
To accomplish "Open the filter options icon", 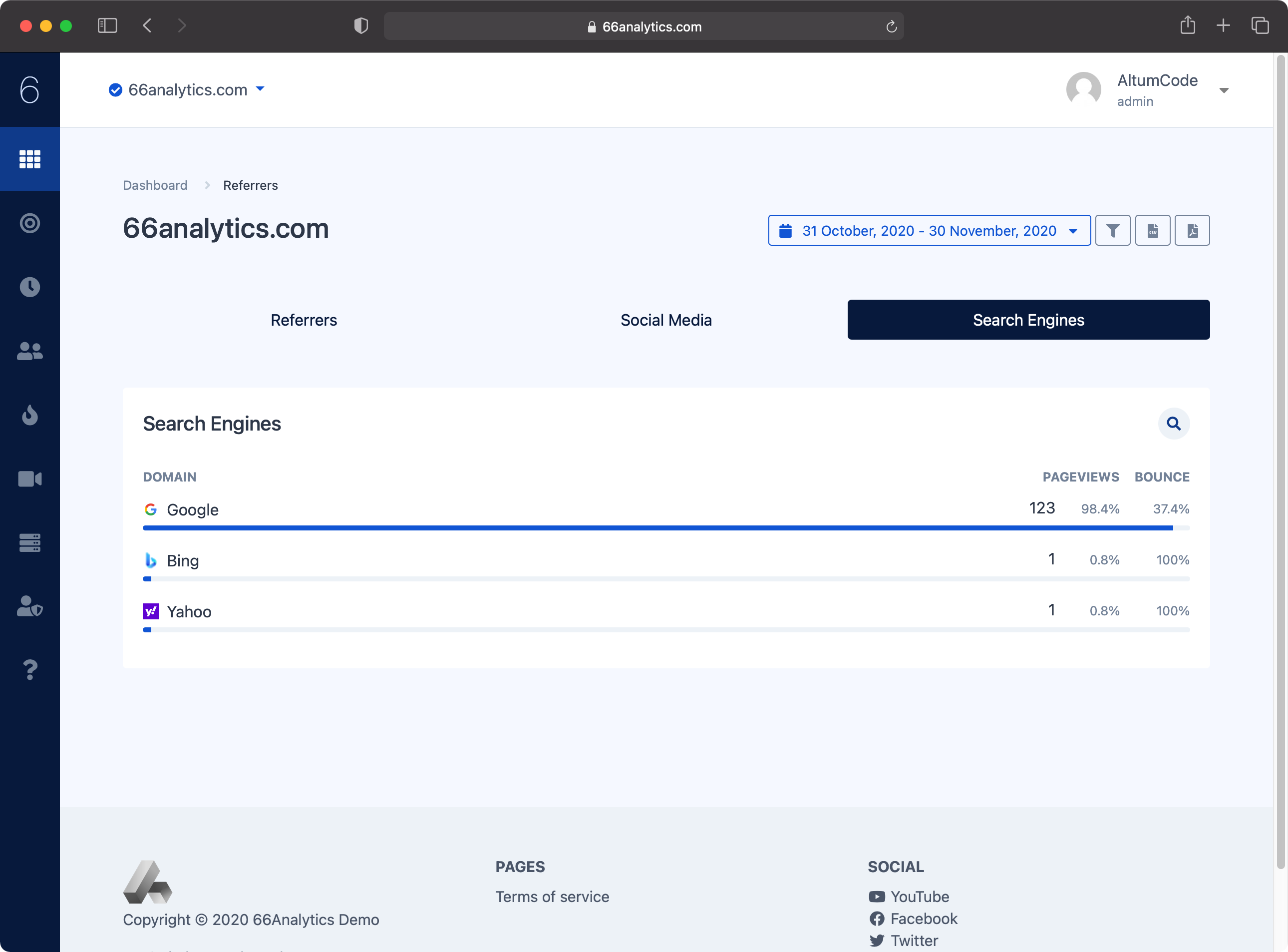I will pos(1113,230).
